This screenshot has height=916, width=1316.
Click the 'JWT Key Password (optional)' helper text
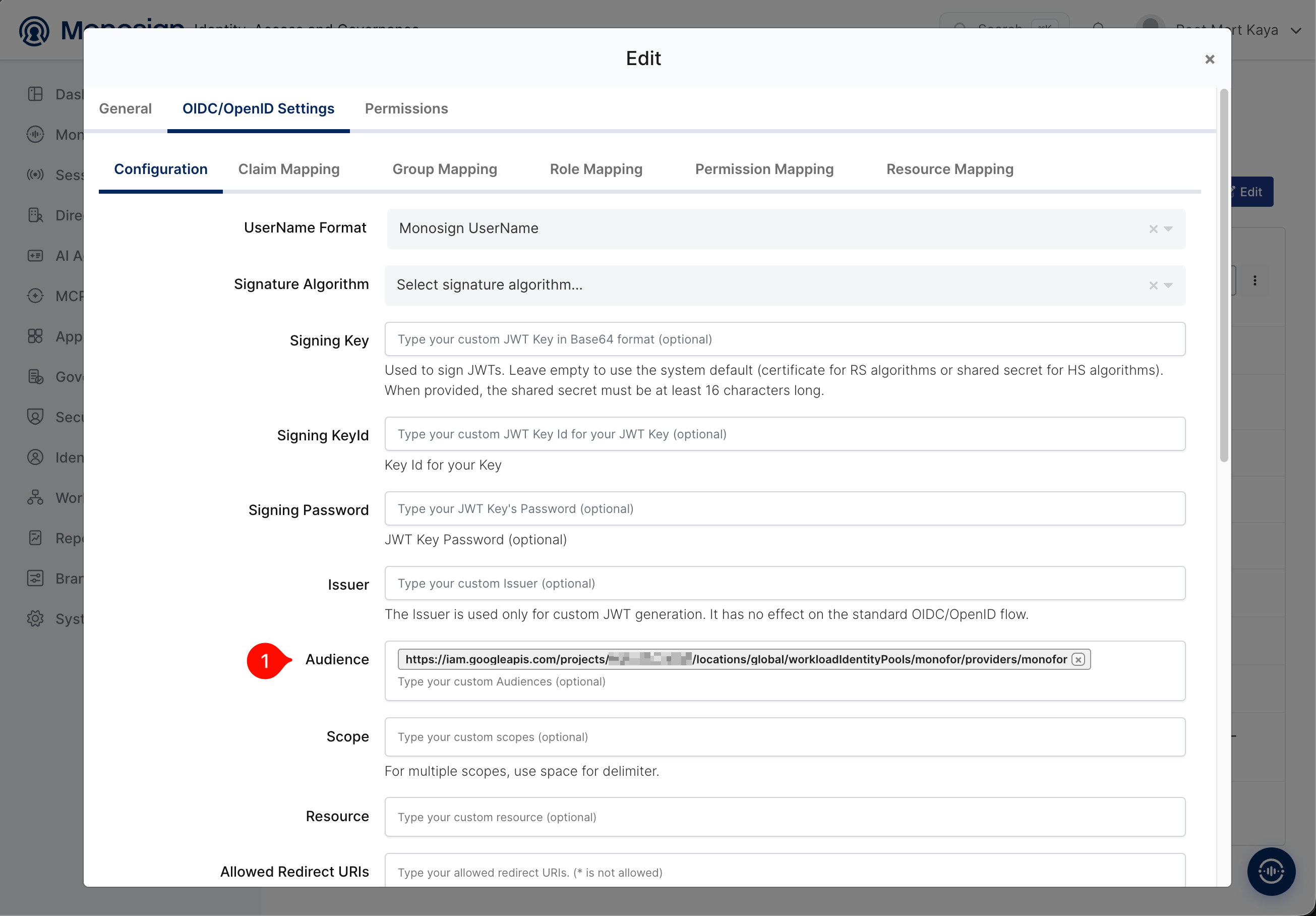coord(476,539)
